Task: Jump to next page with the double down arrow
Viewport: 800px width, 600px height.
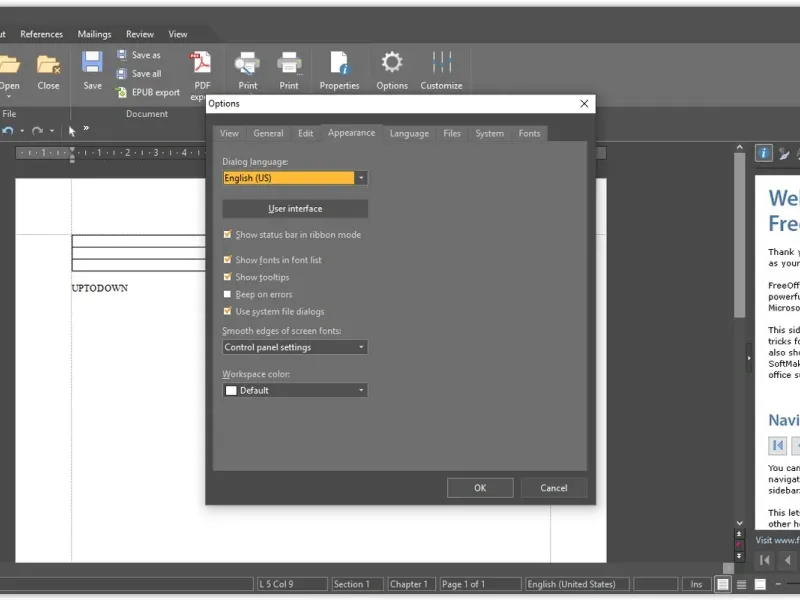Action: point(739,556)
